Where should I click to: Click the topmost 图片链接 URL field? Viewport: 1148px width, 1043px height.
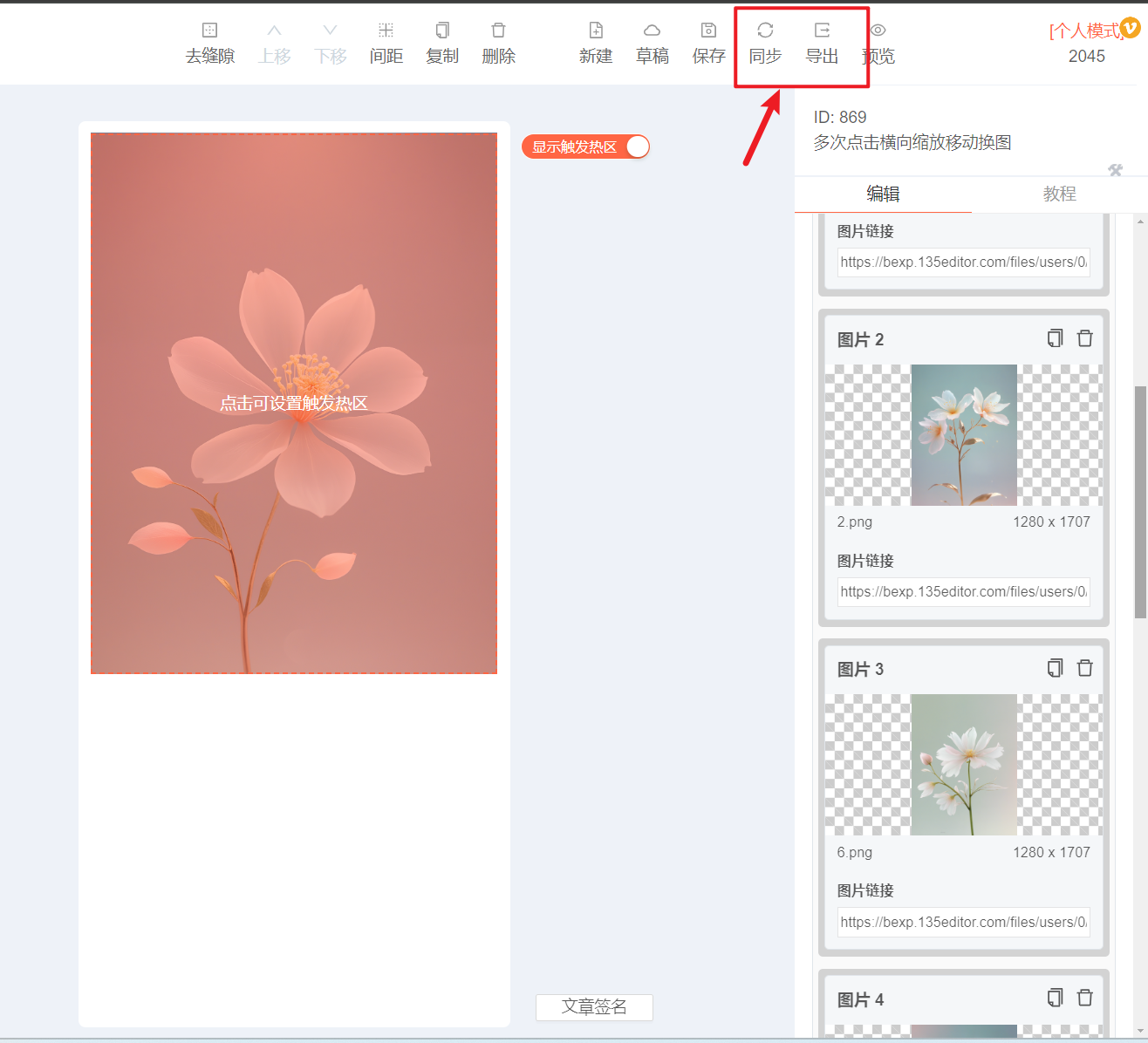(964, 262)
